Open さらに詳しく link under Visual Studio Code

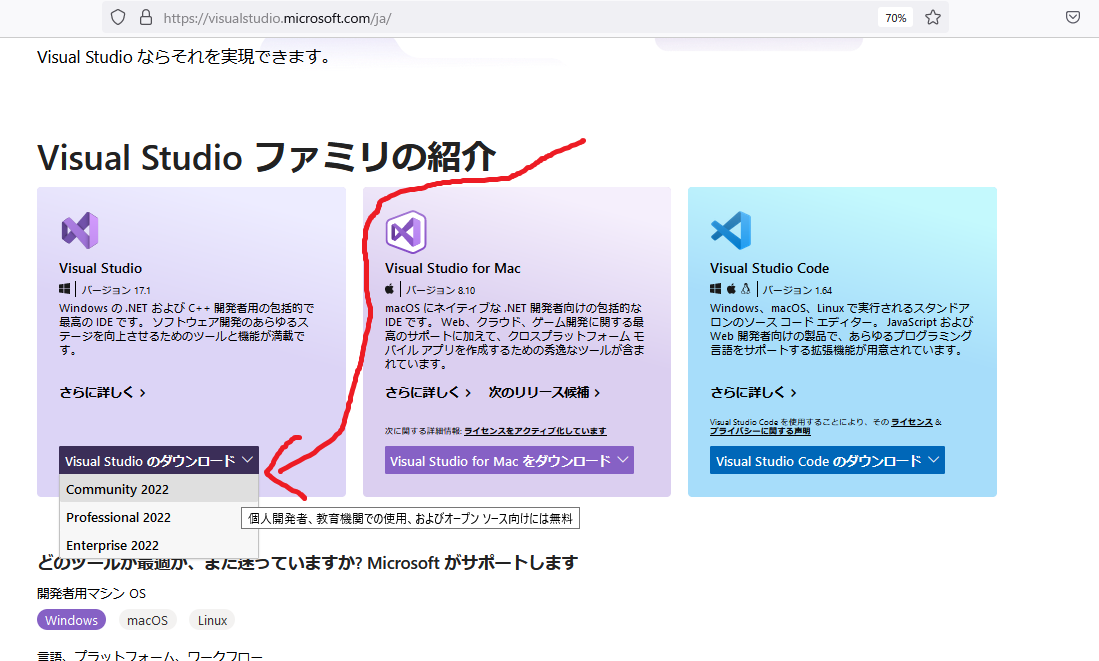pos(753,393)
